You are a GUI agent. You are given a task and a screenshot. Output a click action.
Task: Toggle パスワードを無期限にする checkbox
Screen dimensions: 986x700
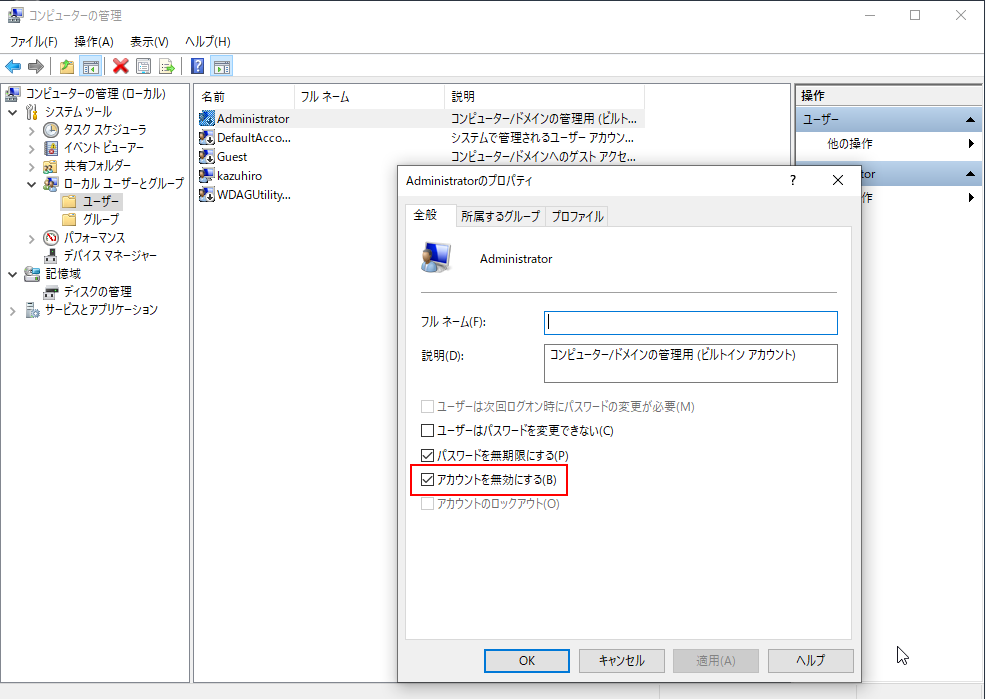point(428,456)
